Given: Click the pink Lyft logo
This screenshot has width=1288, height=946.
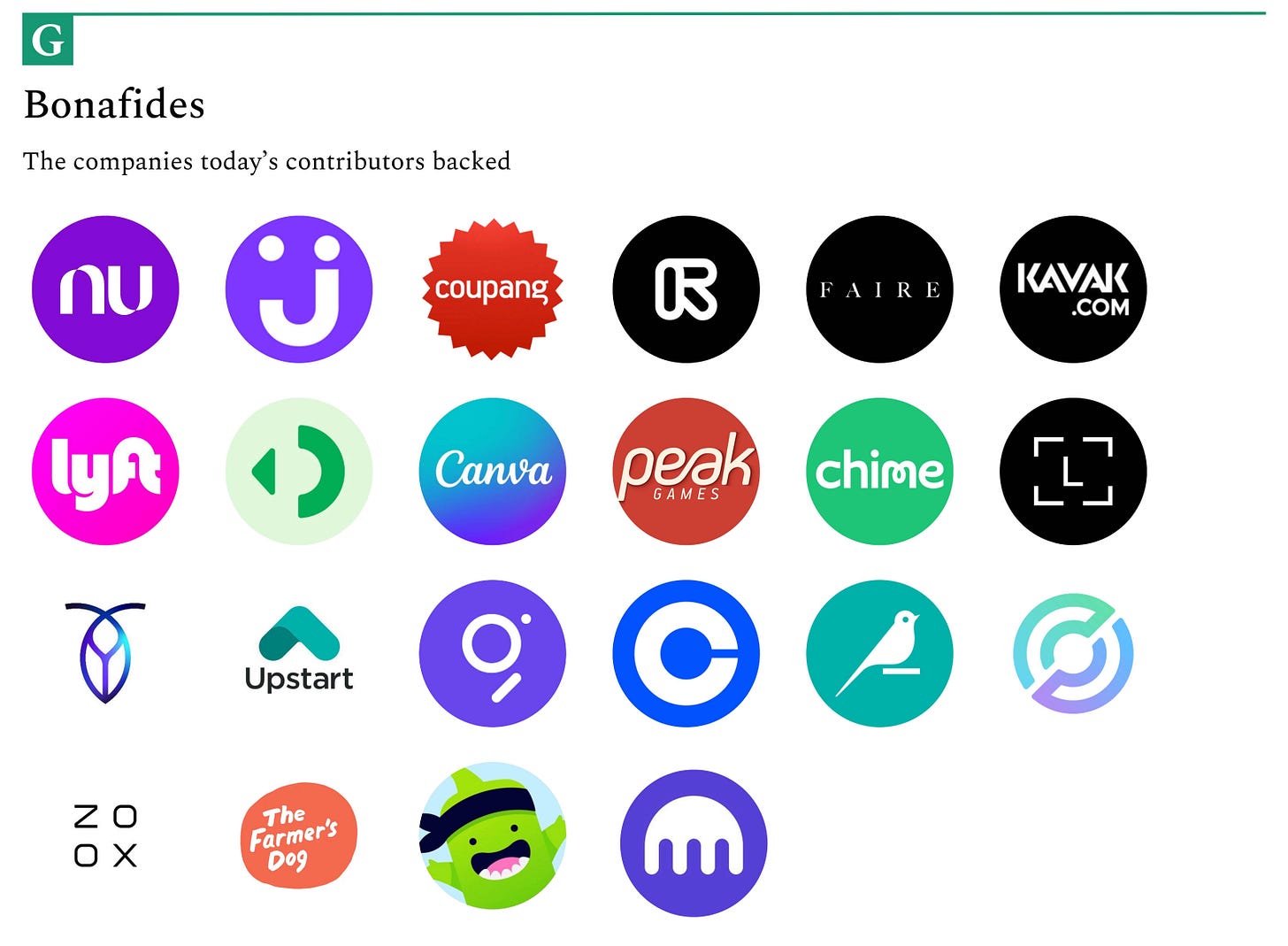Looking at the screenshot, I should click(x=105, y=472).
